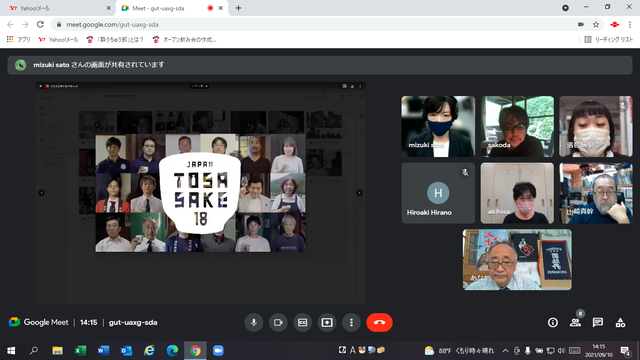Select akihisa video tile
This screenshot has width=640, height=360.
(x=517, y=193)
